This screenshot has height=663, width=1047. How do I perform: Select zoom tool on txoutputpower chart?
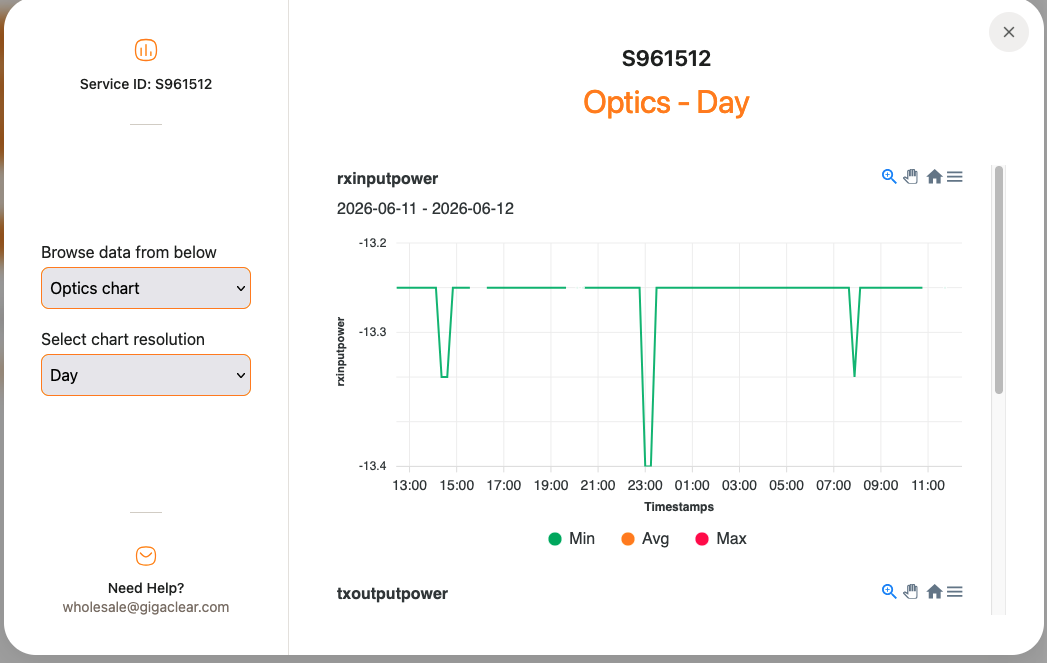[889, 592]
